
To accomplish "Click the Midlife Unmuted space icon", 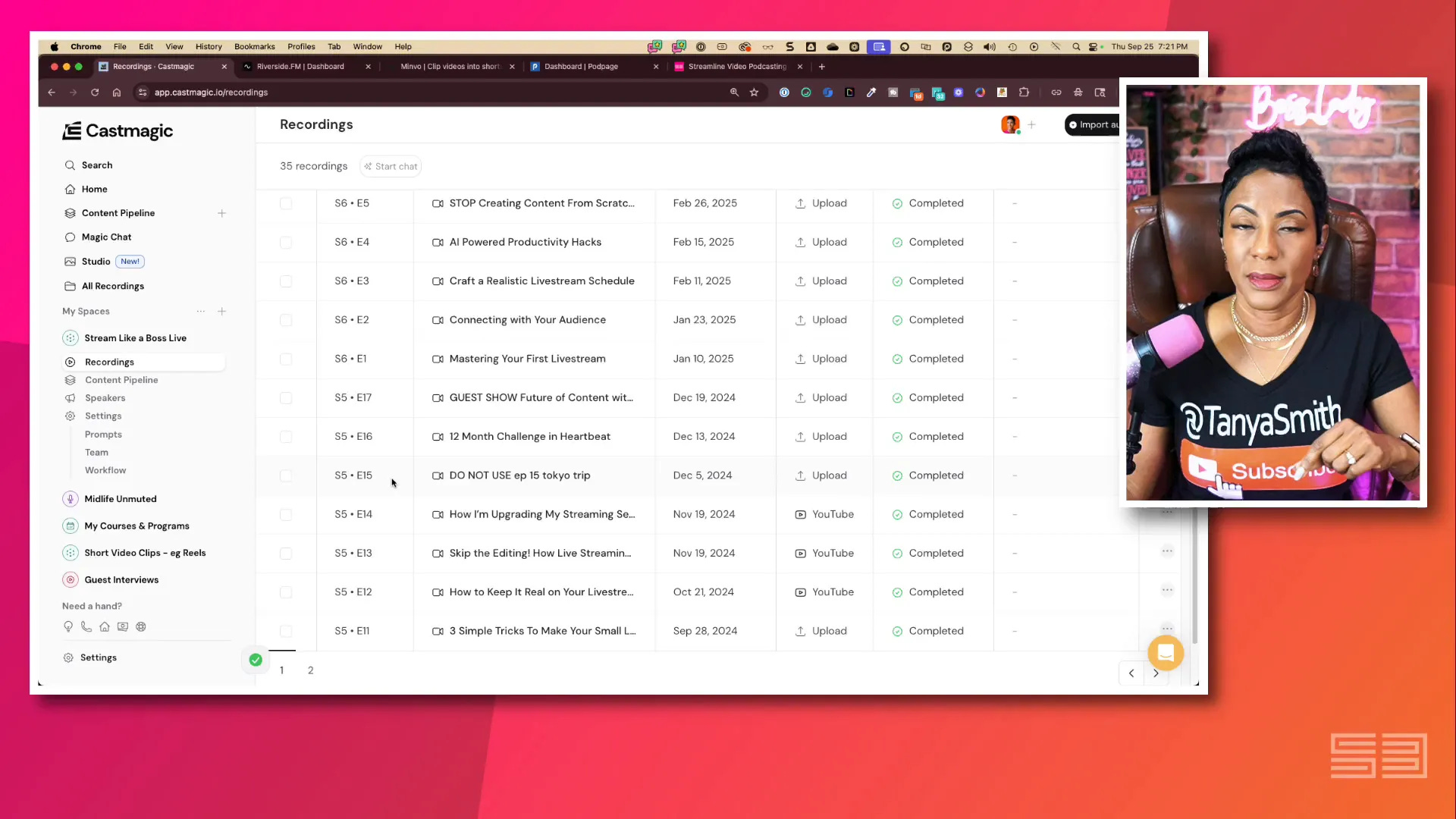I will pos(71,499).
